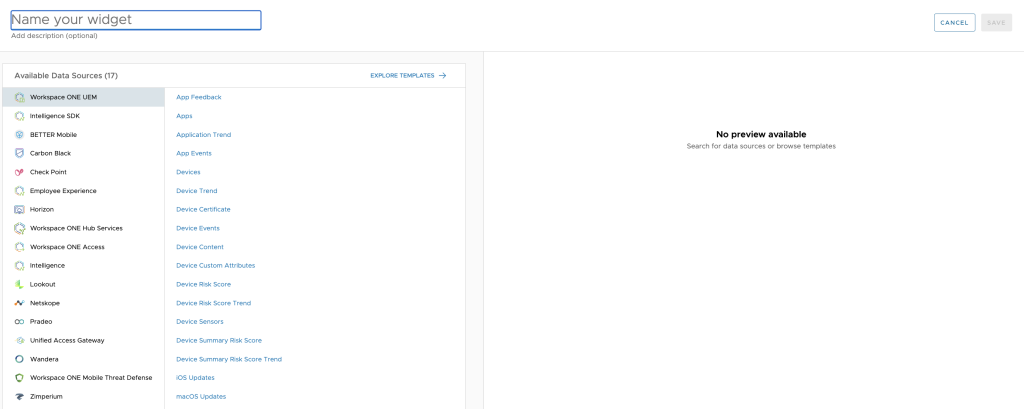The width and height of the screenshot is (1024, 409).
Task: Choose Netskope data source label
Action: [x=45, y=303]
